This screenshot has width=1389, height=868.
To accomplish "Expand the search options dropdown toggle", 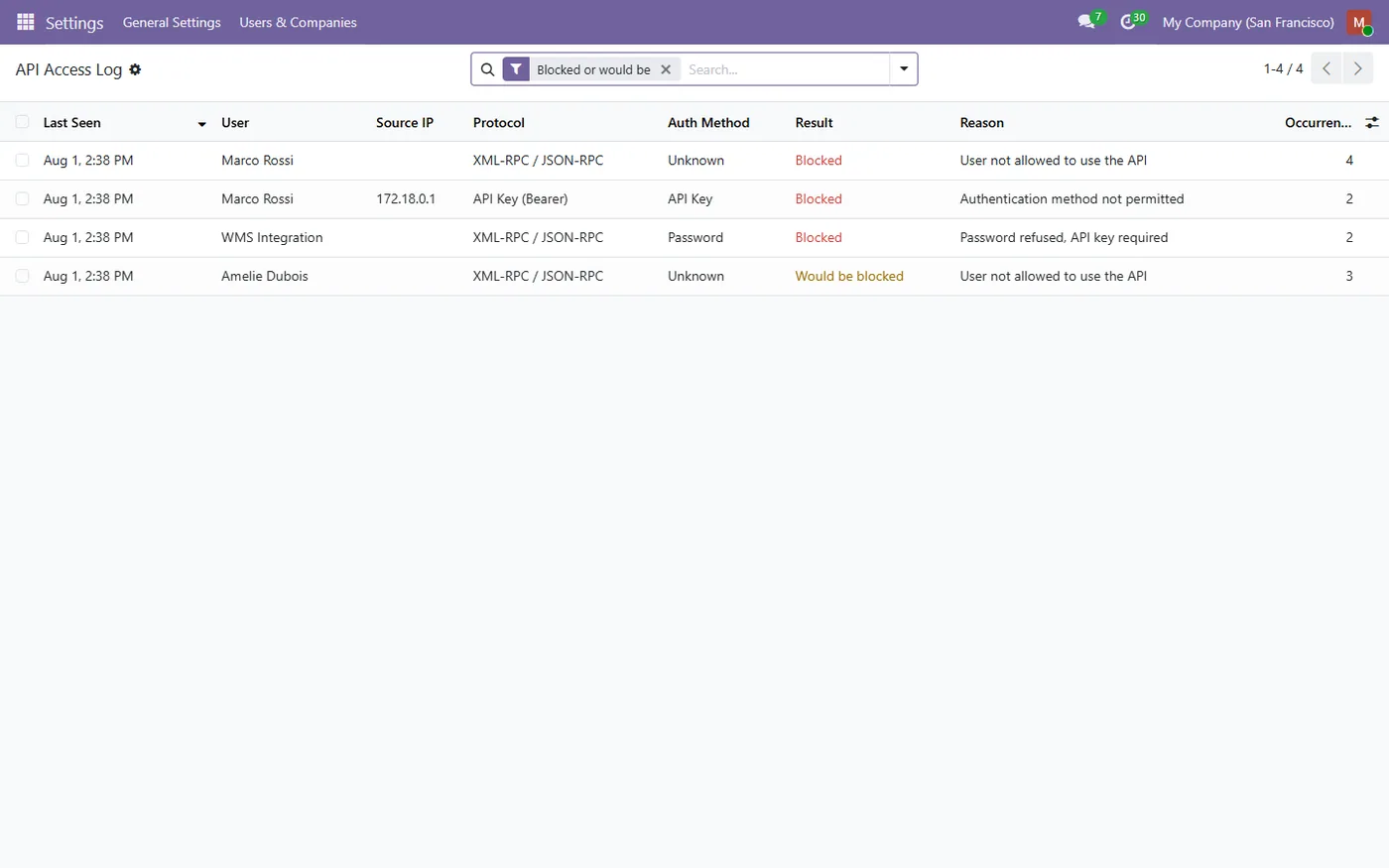I will point(904,69).
